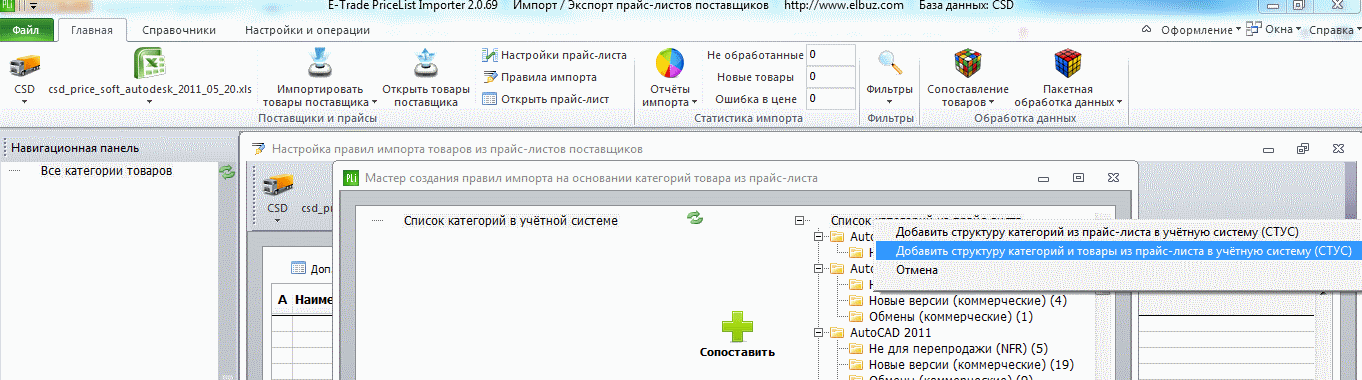The height and width of the screenshot is (380, 1362).
Task: Click refresh icon in Навигационная панель
Action: pyautogui.click(x=227, y=172)
